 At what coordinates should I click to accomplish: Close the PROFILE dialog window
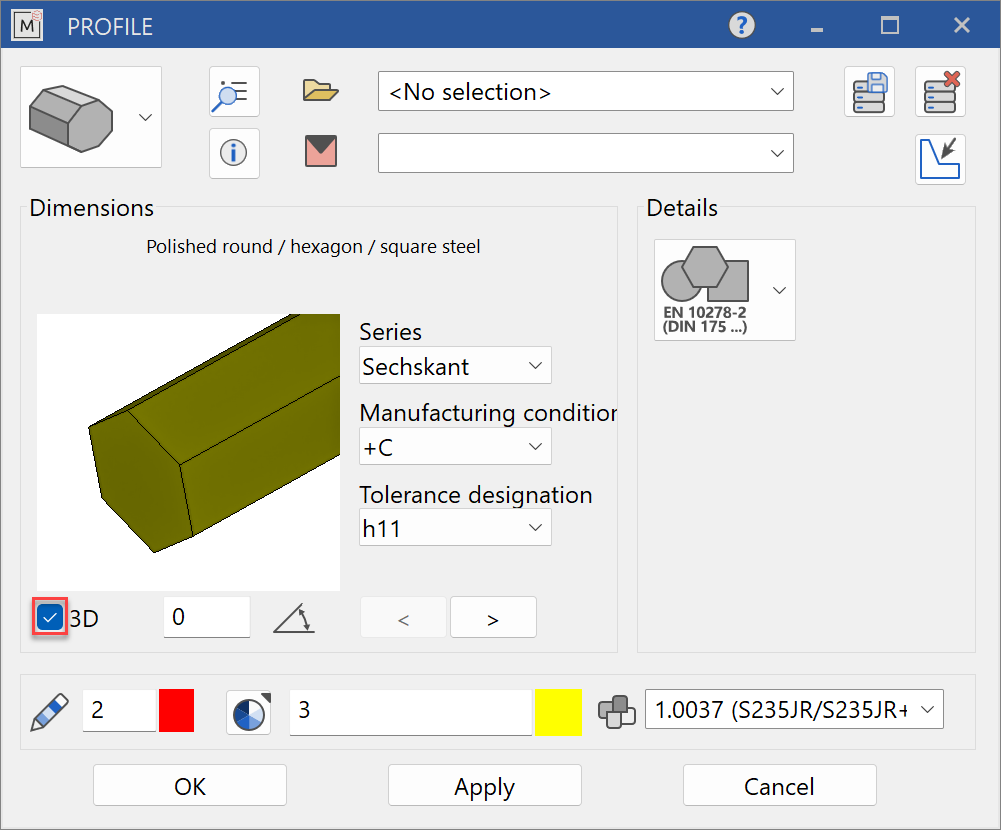(961, 26)
